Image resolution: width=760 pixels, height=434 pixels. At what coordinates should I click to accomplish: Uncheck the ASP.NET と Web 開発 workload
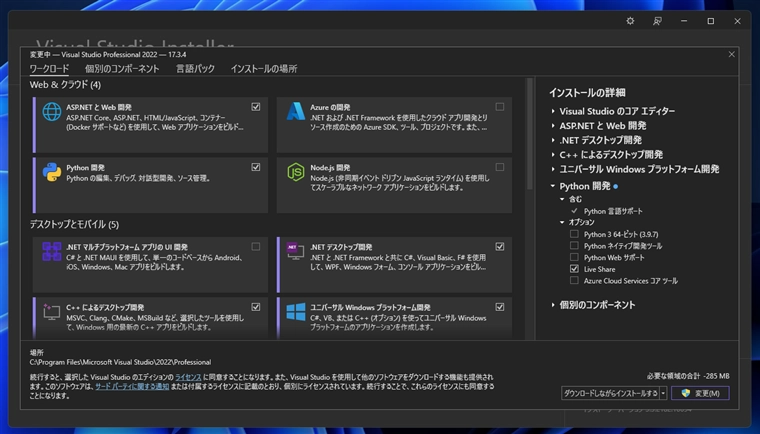pos(256,107)
